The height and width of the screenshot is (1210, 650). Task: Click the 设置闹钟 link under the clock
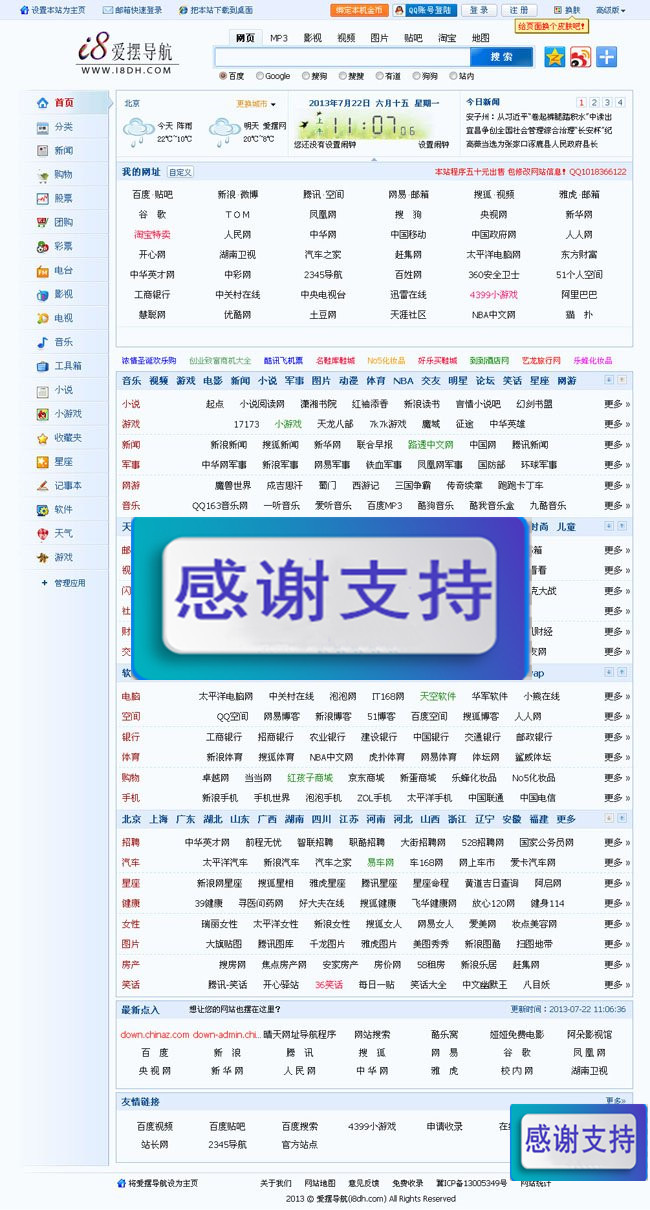point(433,144)
